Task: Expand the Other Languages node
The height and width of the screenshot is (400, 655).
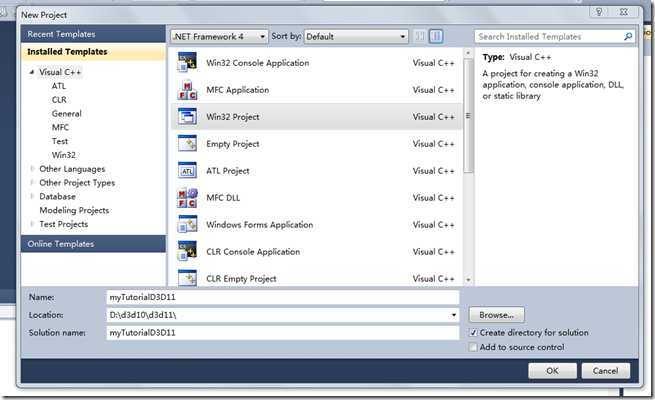Action: click(32, 169)
